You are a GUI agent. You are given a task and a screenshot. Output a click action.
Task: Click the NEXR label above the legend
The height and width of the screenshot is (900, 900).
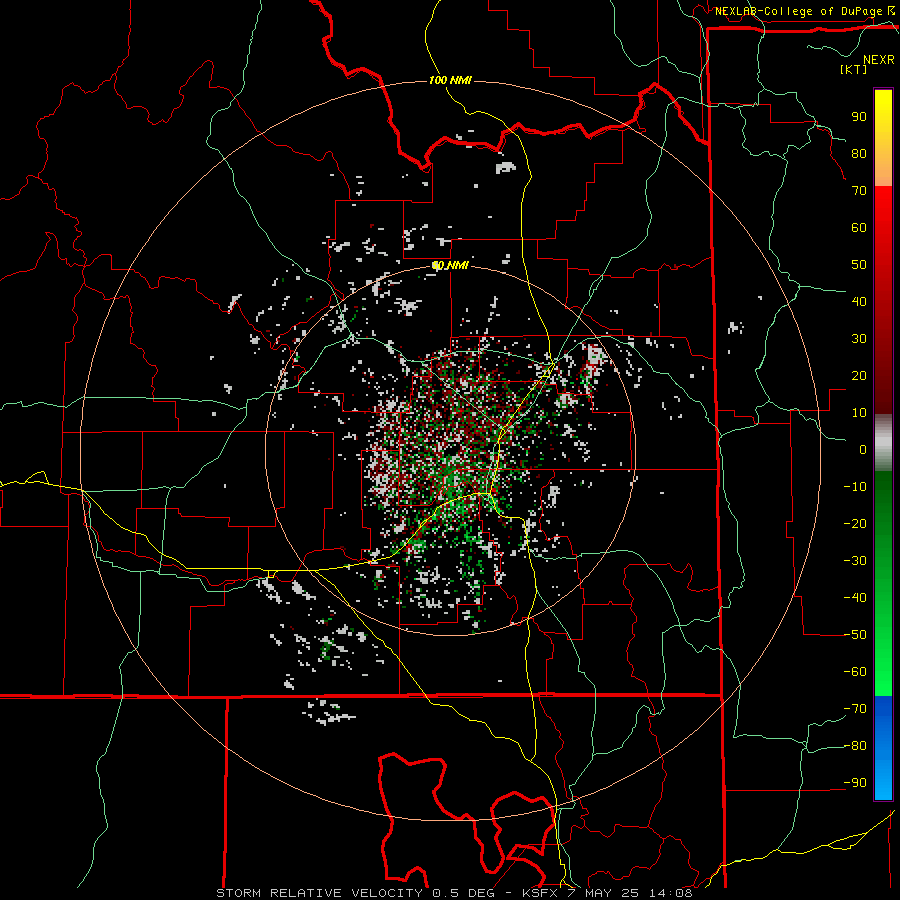click(879, 60)
